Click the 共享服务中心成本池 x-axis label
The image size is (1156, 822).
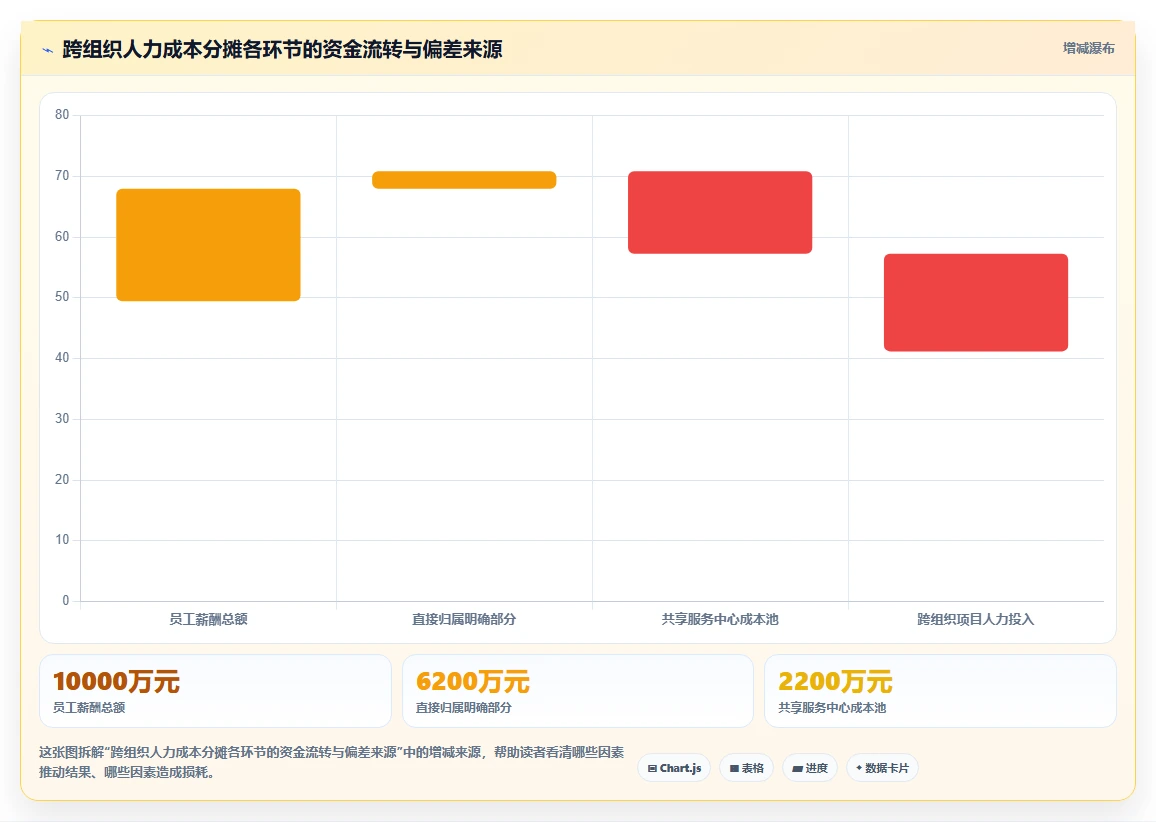tap(720, 619)
